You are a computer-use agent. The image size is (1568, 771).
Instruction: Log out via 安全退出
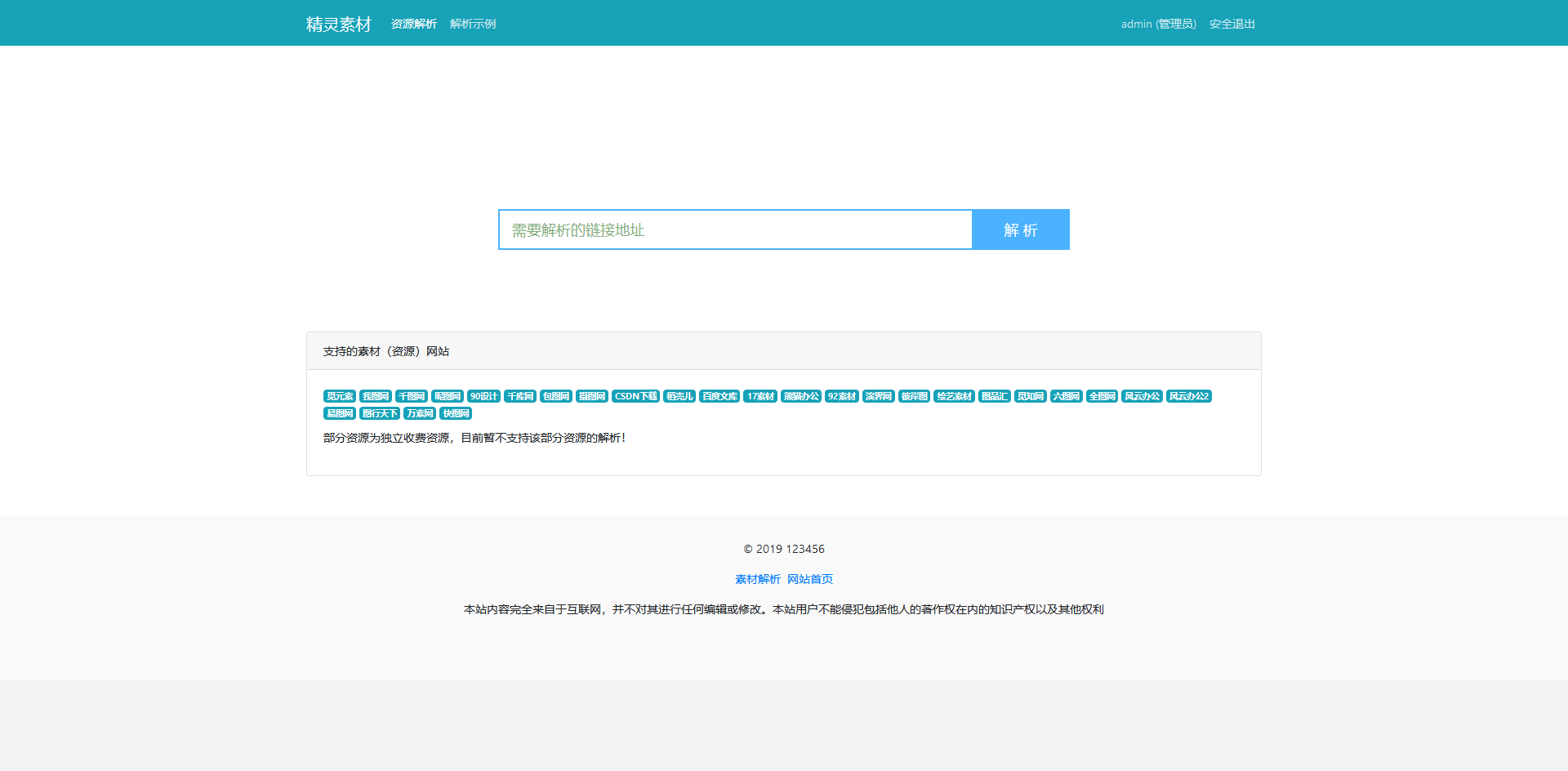point(1232,25)
